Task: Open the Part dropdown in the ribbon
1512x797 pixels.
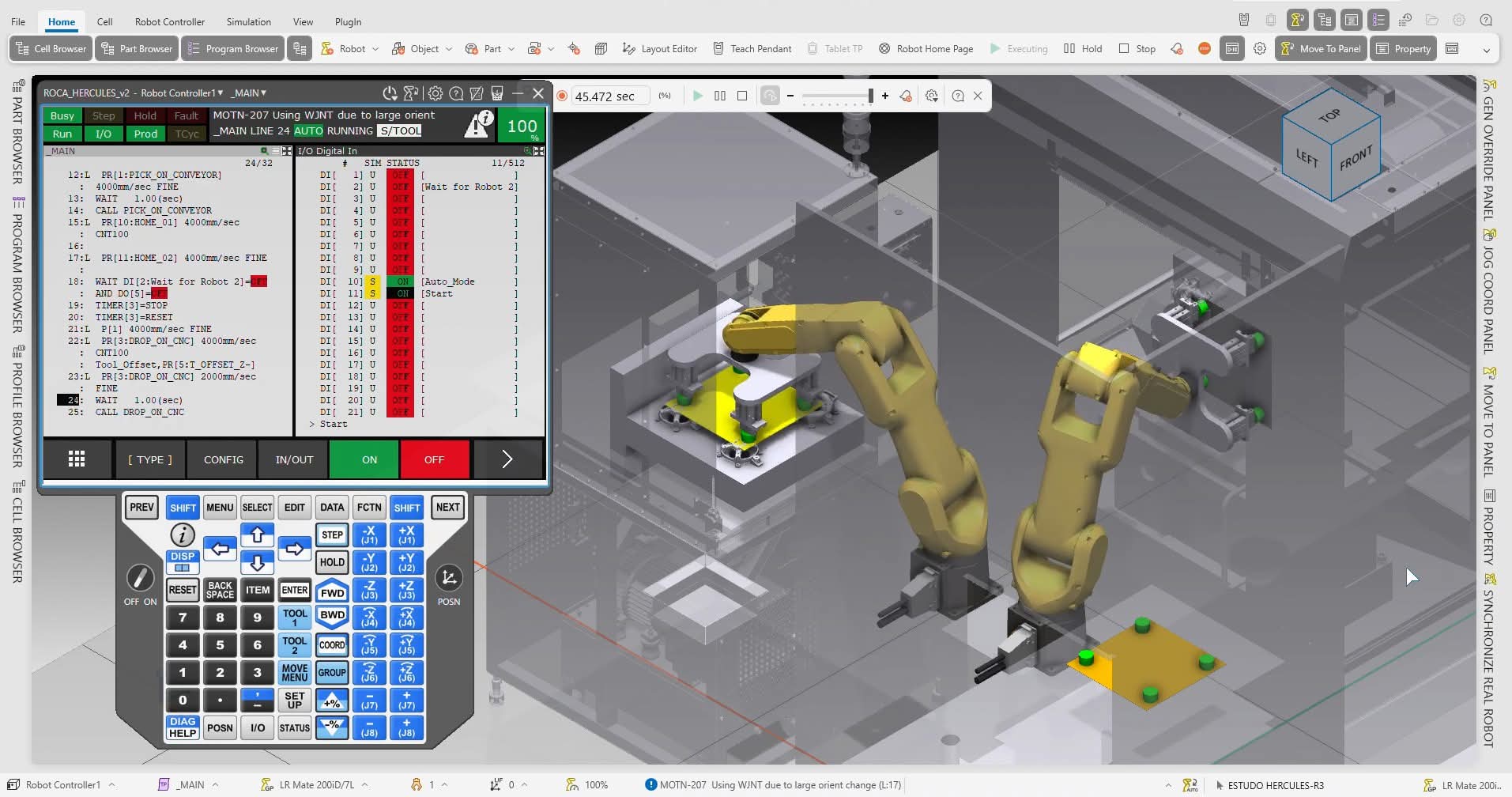Action: pos(510,48)
